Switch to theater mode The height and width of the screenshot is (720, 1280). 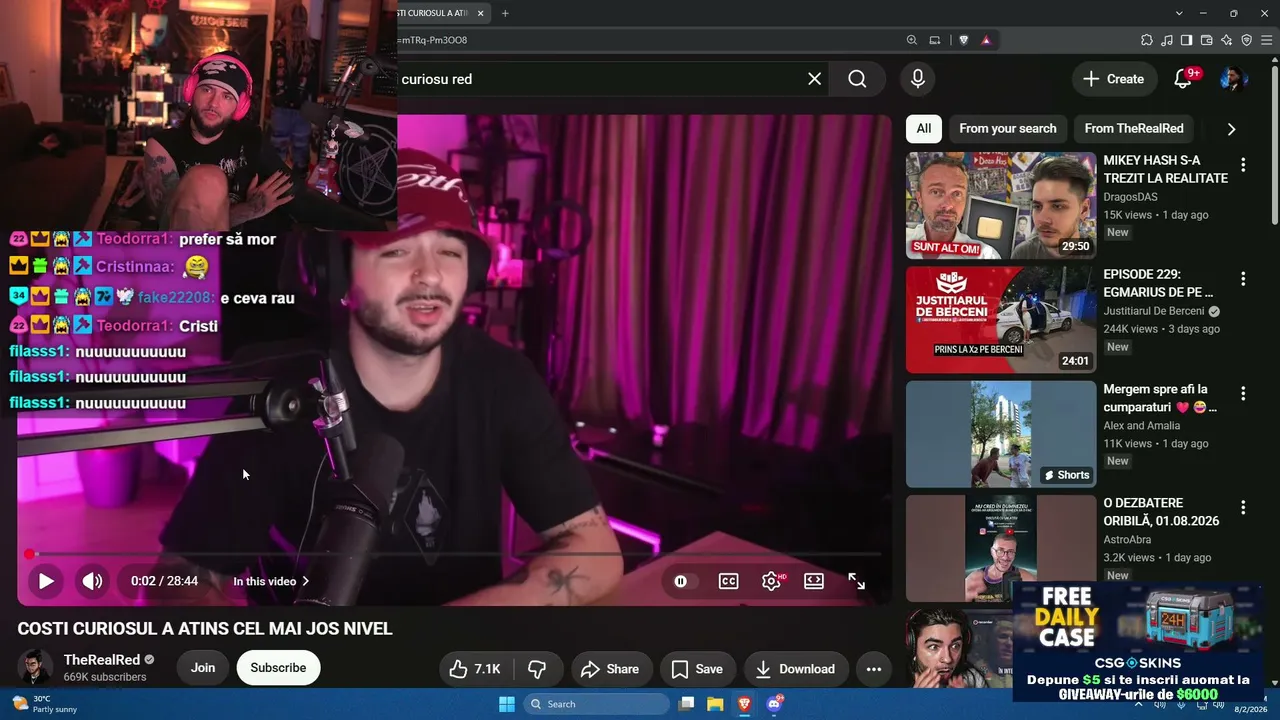[814, 581]
